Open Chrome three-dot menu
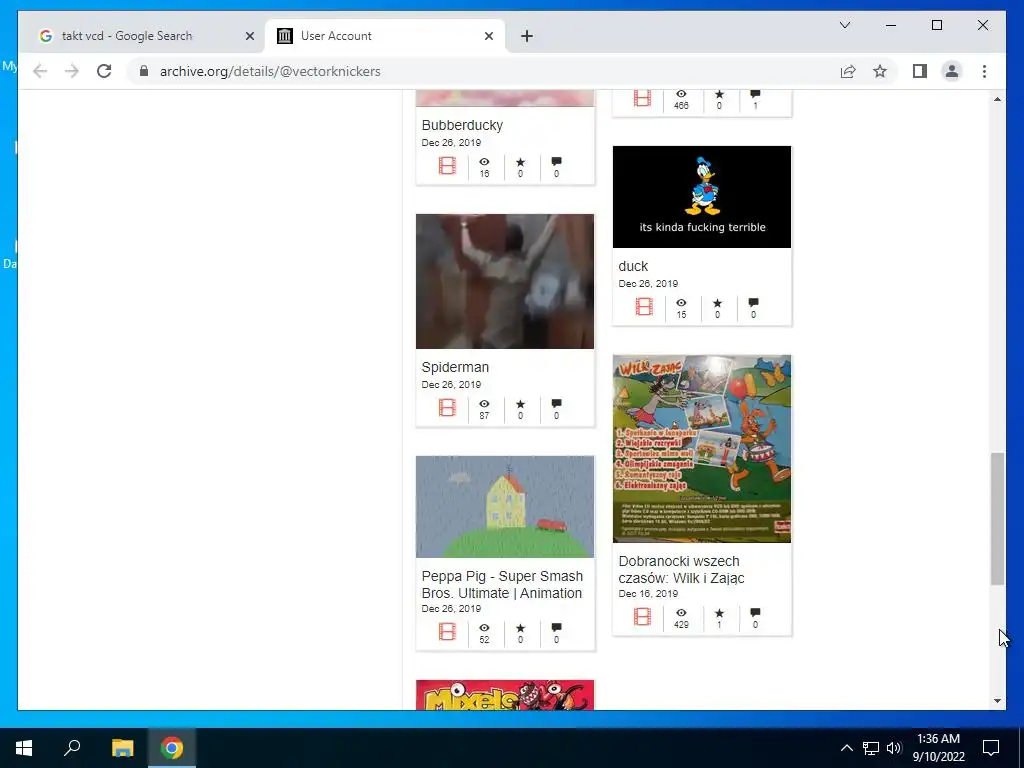1024x768 pixels. 984,71
